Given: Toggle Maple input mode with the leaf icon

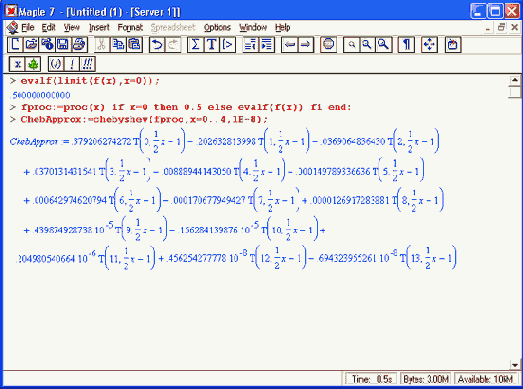Looking at the screenshot, I should point(33,64).
